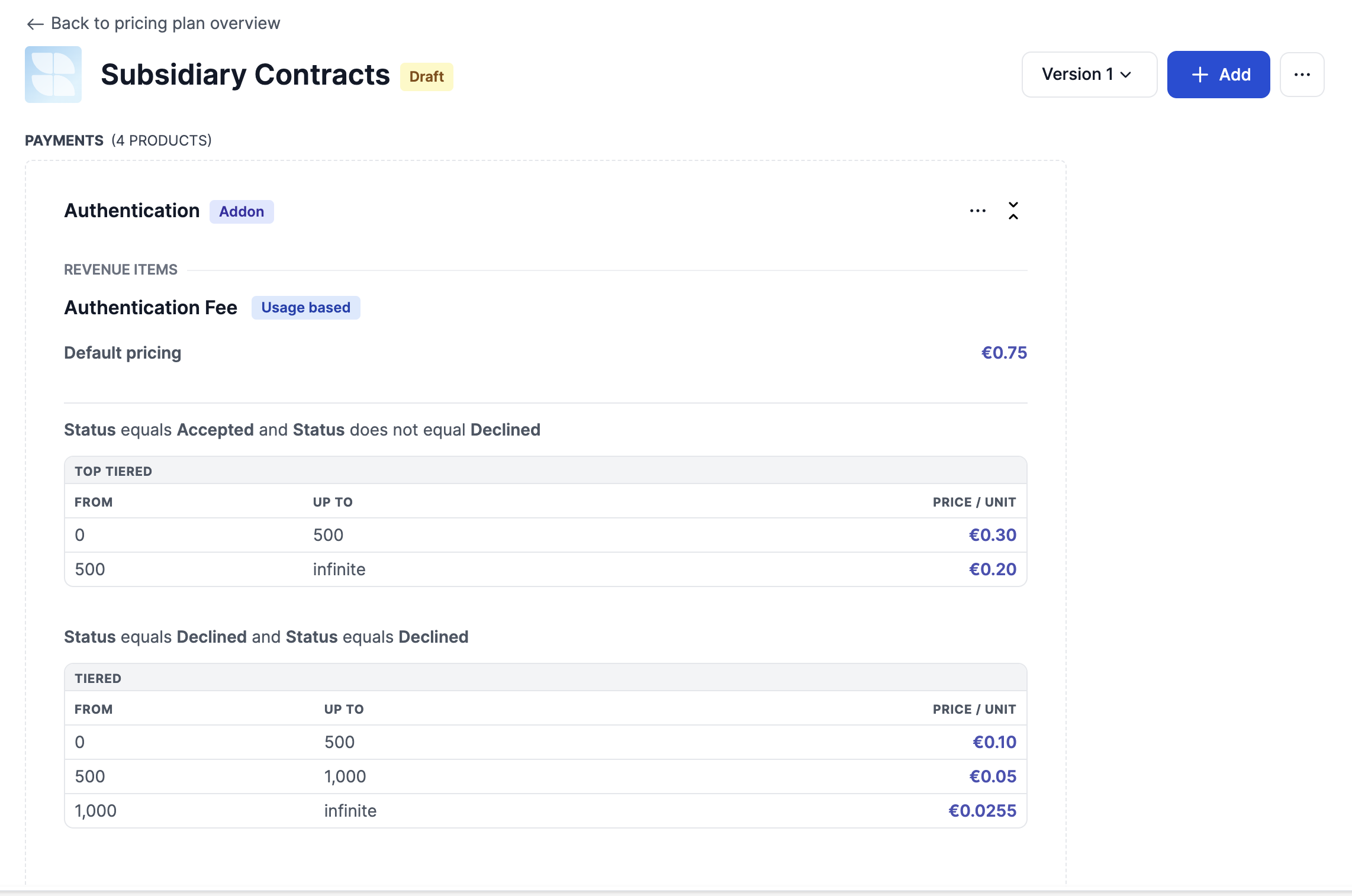
Task: Click the Top Tiered table header
Action: click(113, 471)
